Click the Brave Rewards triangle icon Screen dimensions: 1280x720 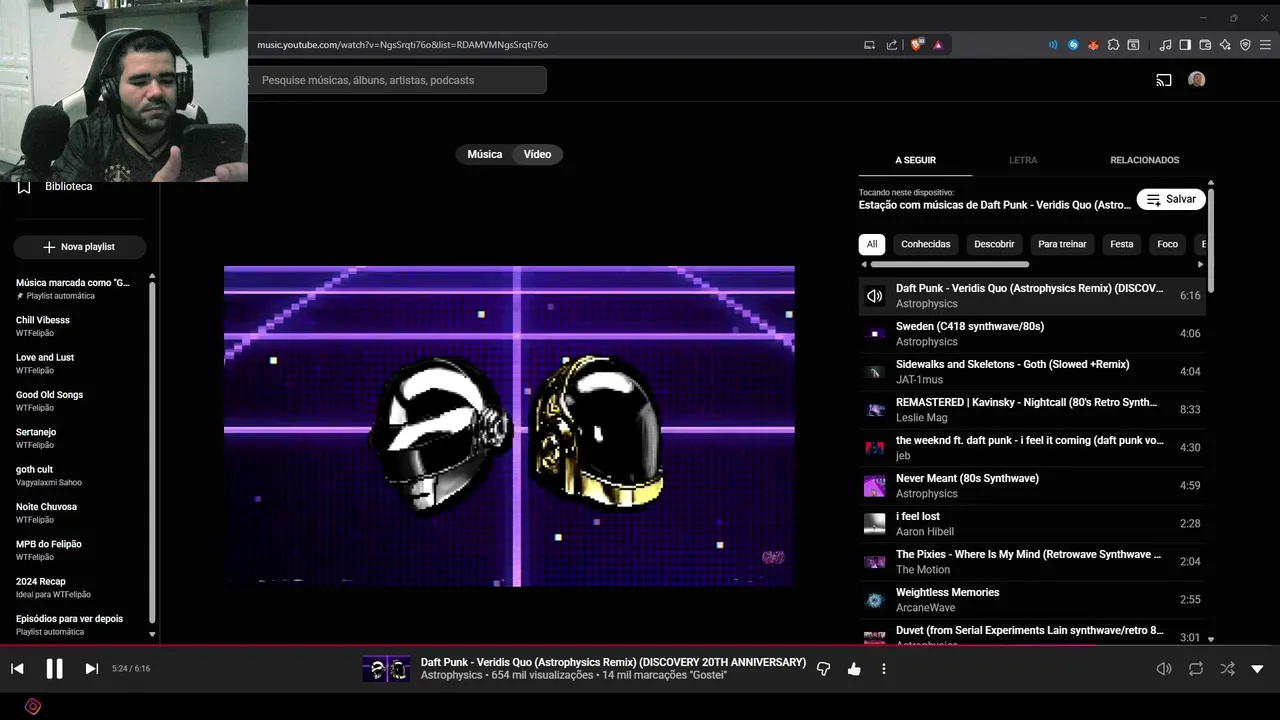coord(938,45)
